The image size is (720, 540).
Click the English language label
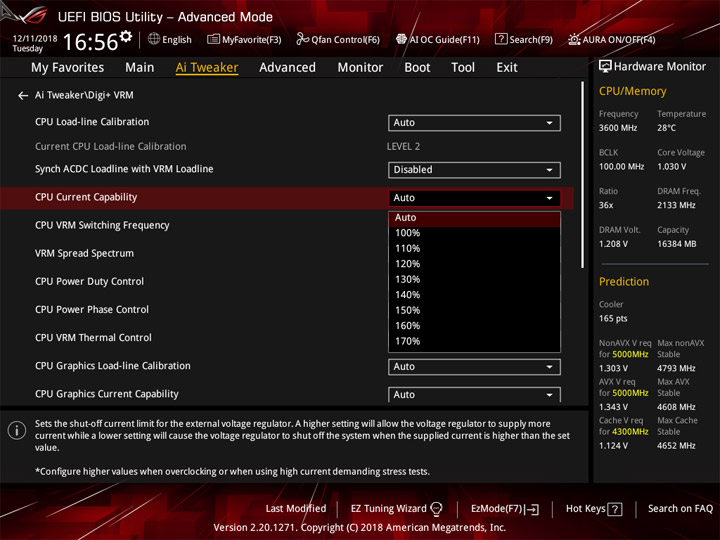pos(177,39)
